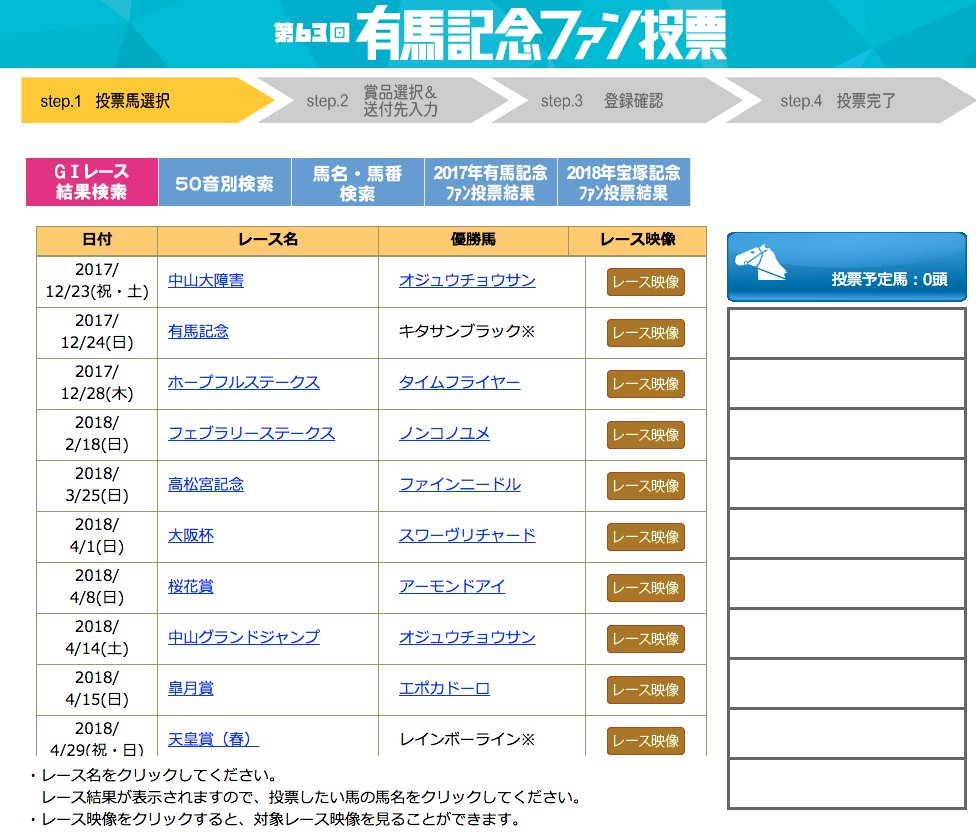Select winning horse タイムフライヤー
Viewport: 976px width, 832px height.
click(x=459, y=383)
